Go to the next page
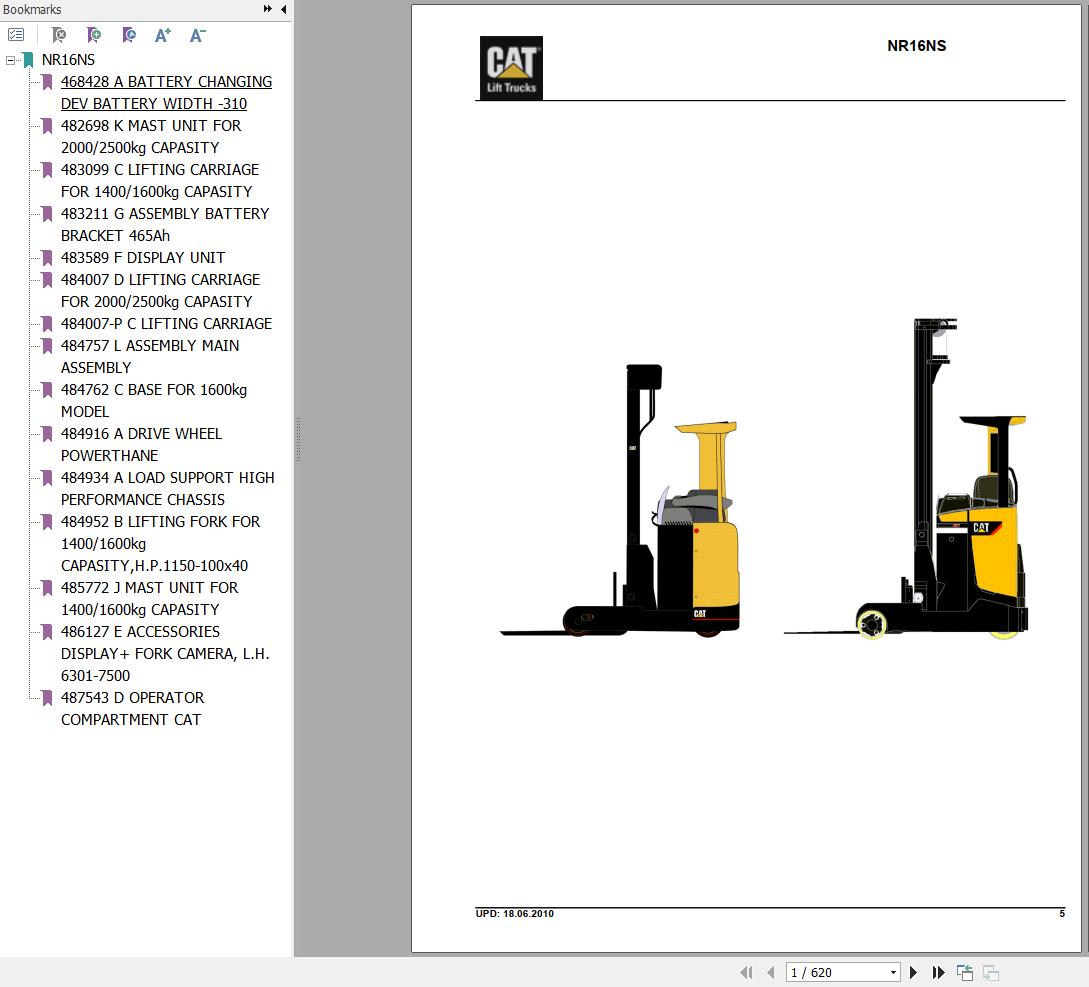Viewport: 1089px width, 987px height. (x=913, y=971)
